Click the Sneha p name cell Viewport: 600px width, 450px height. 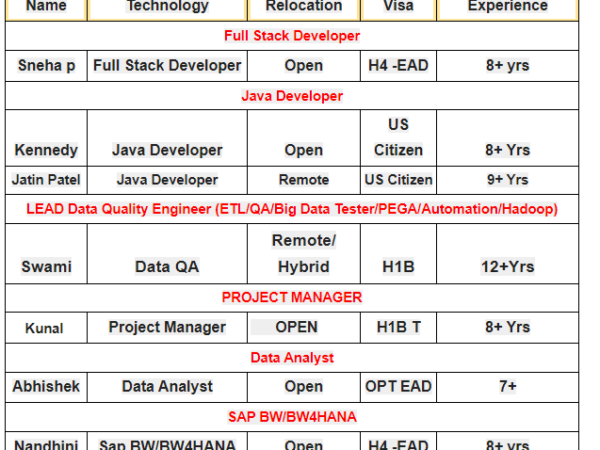[46, 66]
